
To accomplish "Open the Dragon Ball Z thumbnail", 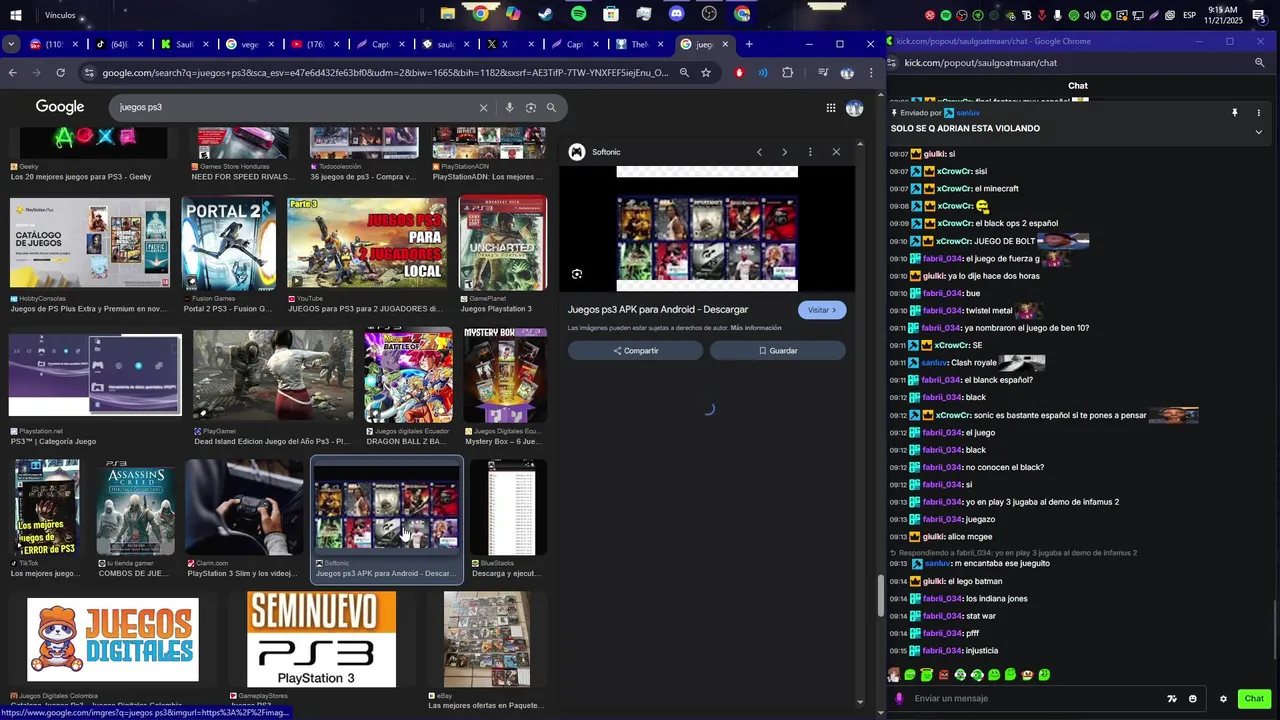I will (x=408, y=376).
